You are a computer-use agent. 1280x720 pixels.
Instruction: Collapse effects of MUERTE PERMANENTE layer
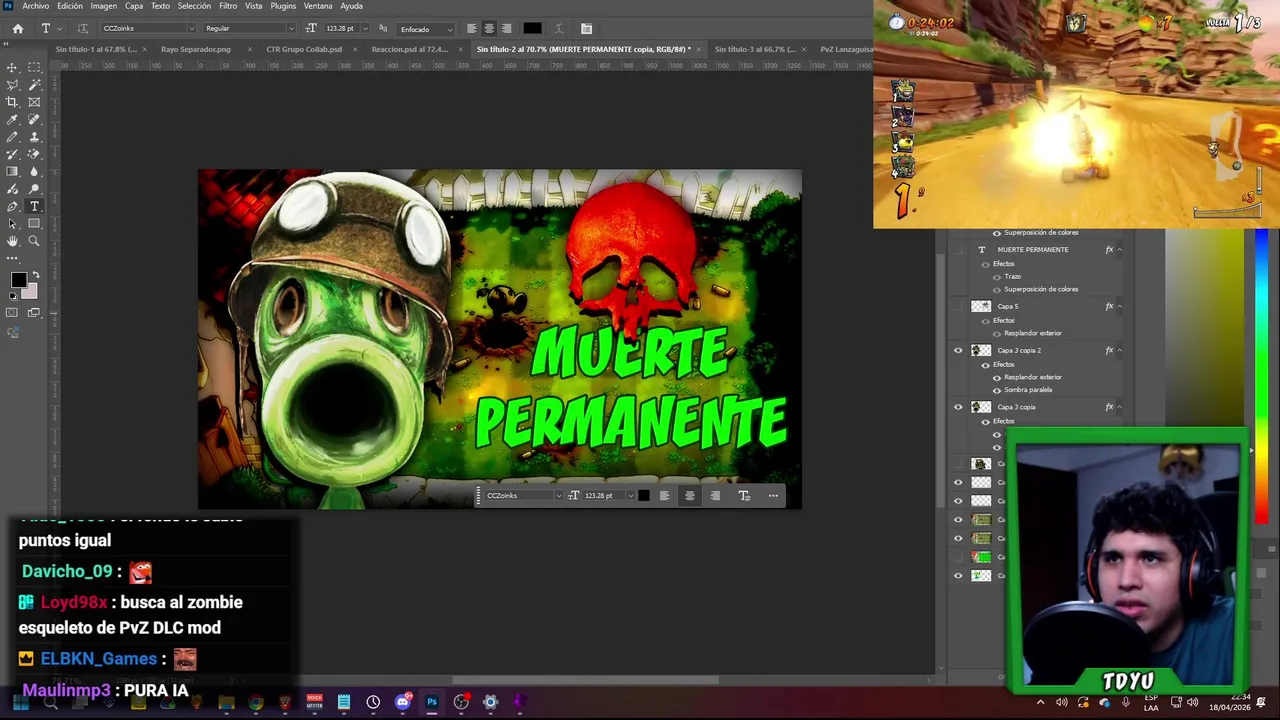[1119, 249]
